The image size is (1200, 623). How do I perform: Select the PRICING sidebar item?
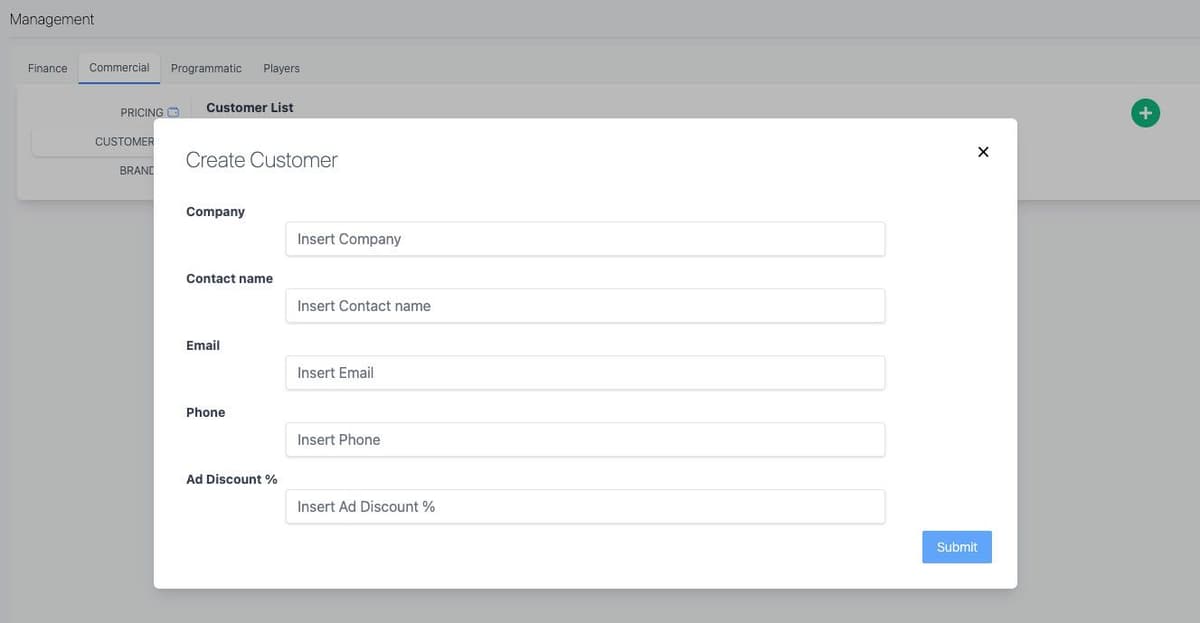(x=141, y=113)
